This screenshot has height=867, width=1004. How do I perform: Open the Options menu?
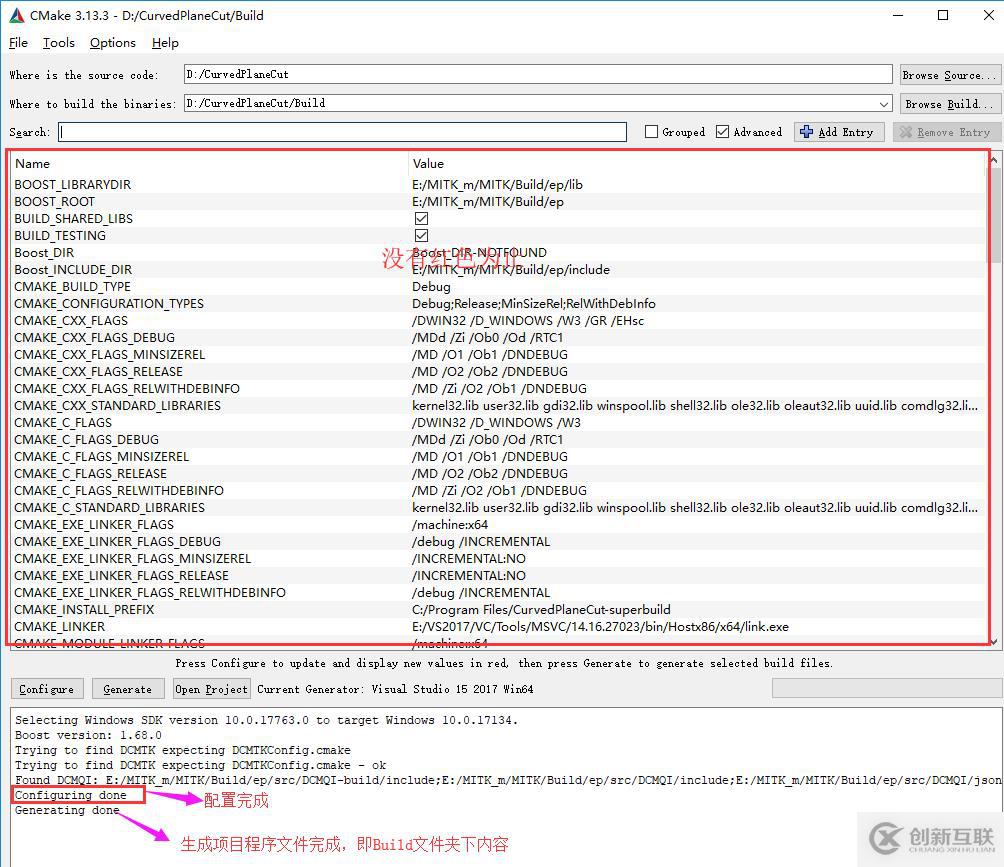112,43
